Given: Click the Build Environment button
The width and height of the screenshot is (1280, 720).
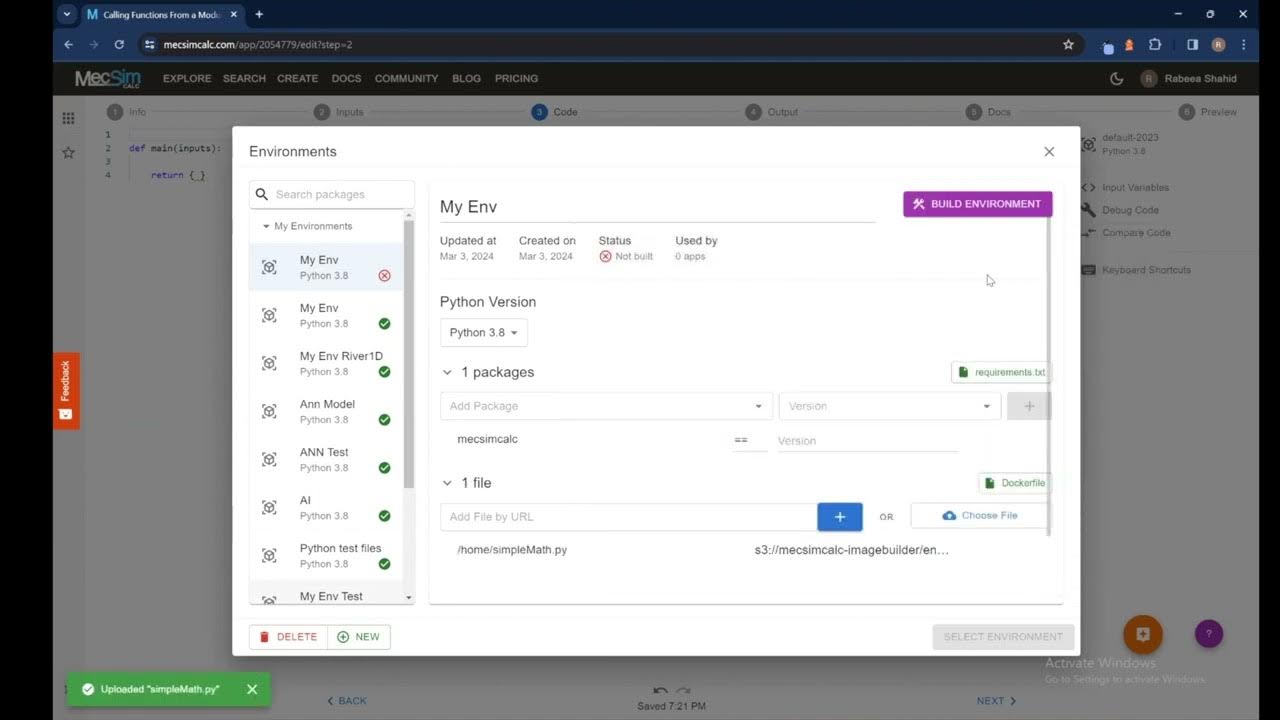Looking at the screenshot, I should (977, 204).
